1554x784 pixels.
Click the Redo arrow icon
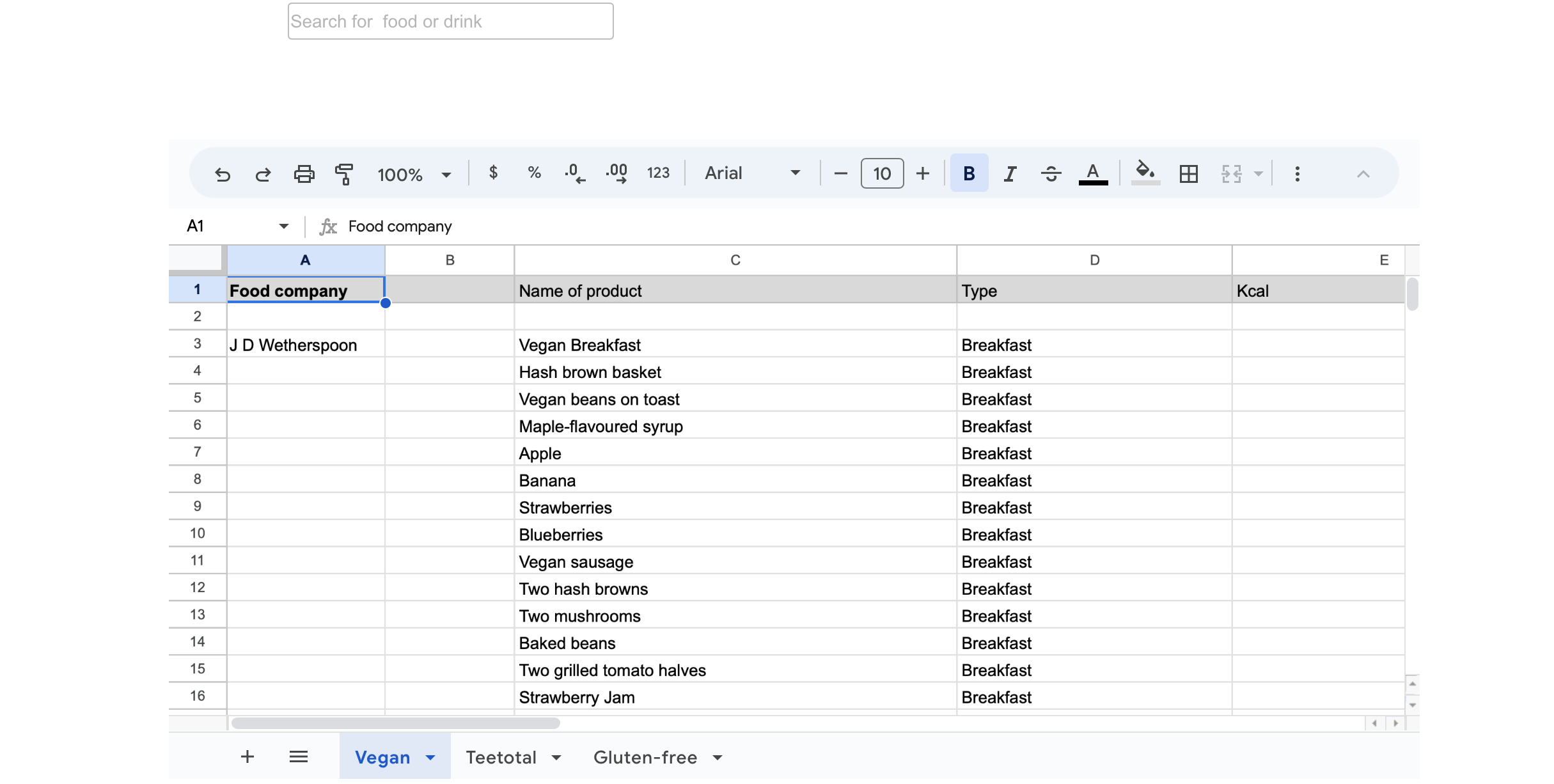(263, 174)
